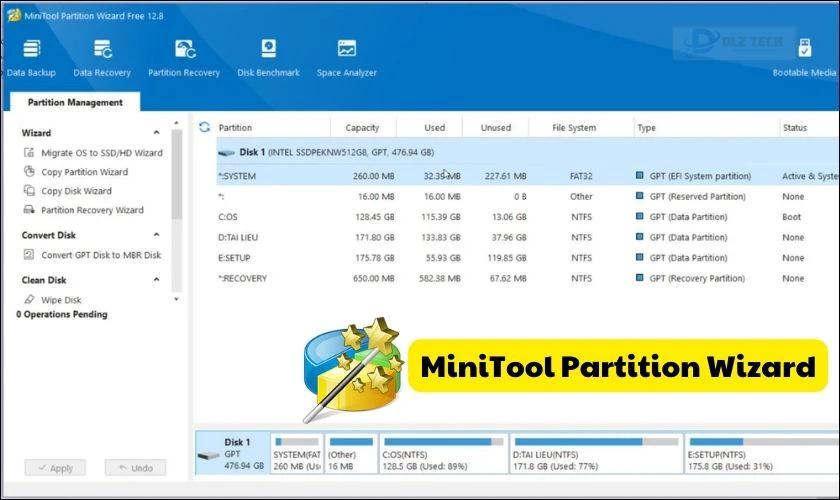Image resolution: width=840 pixels, height=500 pixels.
Task: Click the refresh icon beside Partition header
Action: [x=204, y=127]
